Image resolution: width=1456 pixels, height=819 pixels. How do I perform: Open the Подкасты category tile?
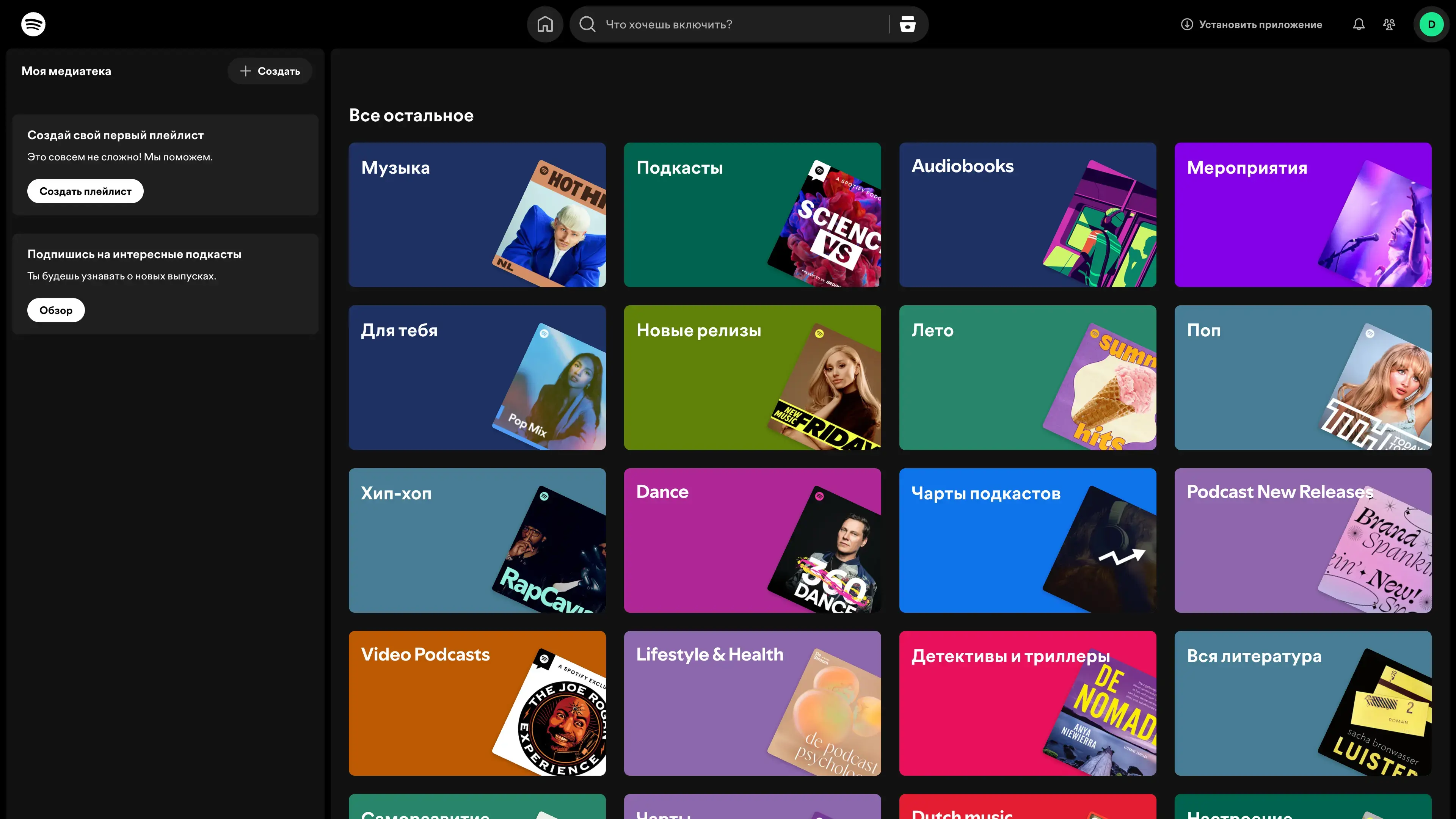click(x=752, y=215)
